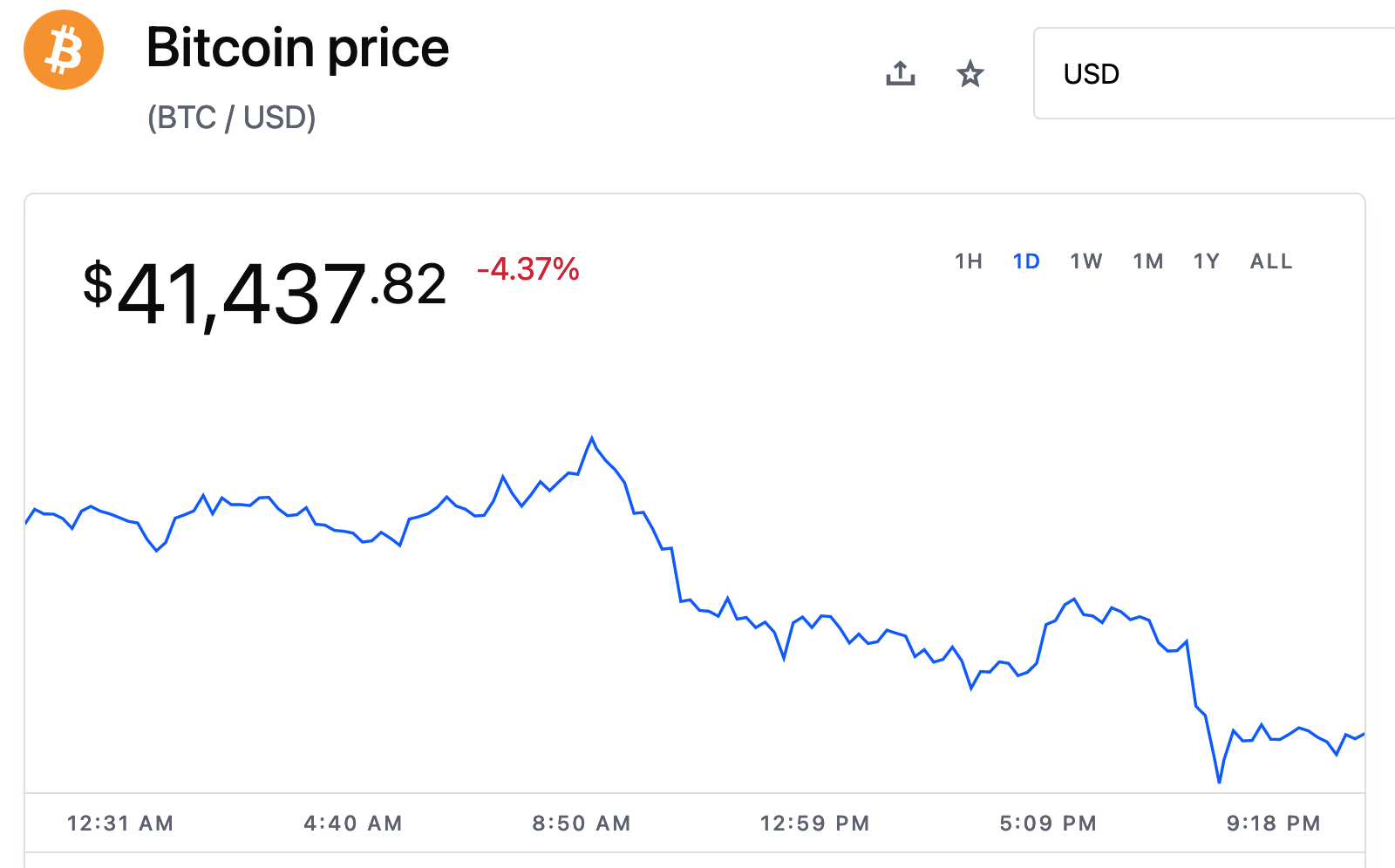The height and width of the screenshot is (868, 1395).
Task: Star Bitcoin as a favorite
Action: point(970,74)
